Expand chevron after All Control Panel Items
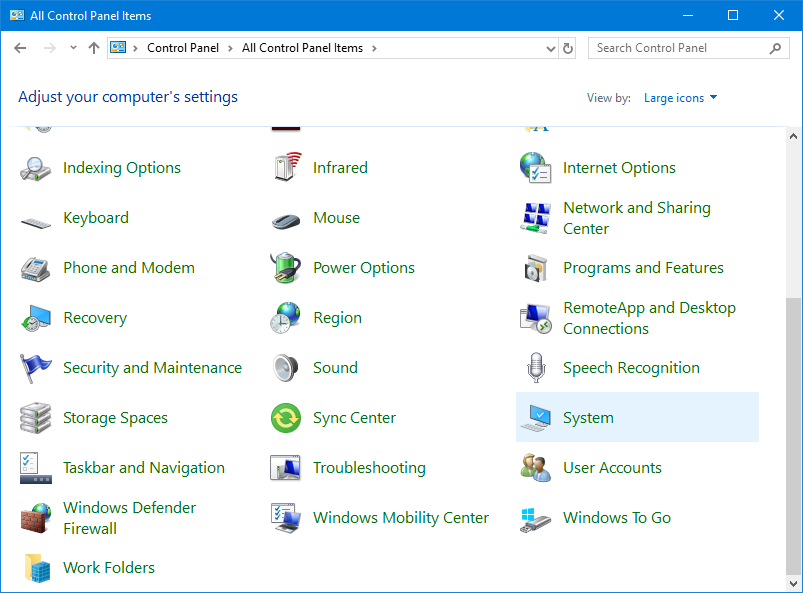The image size is (803, 593). click(374, 48)
